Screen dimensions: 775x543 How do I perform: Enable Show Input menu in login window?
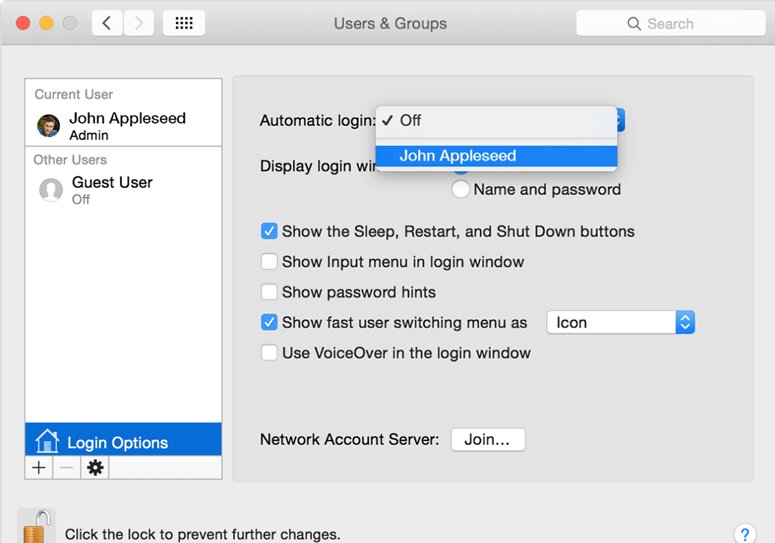[x=269, y=261]
